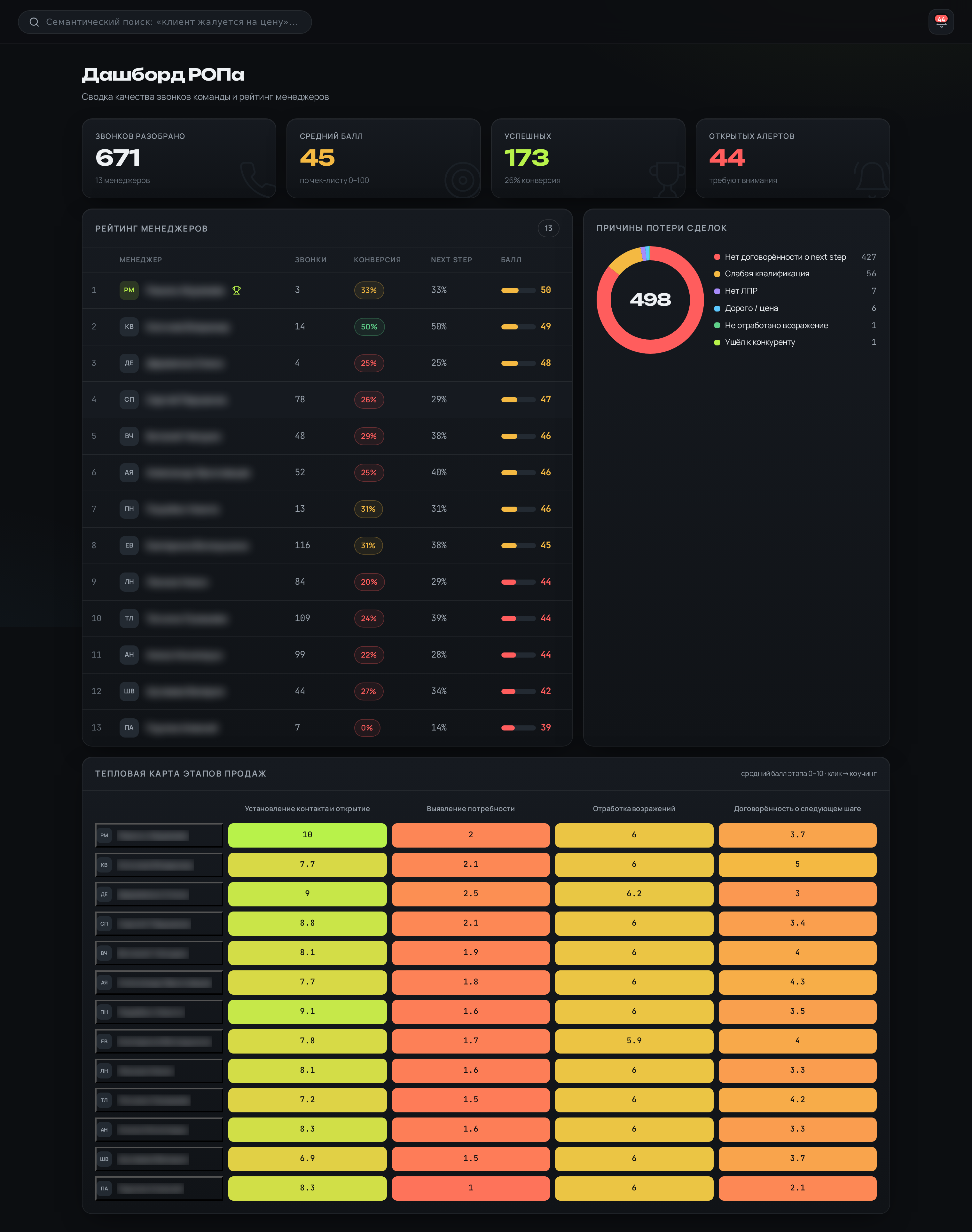Viewport: 972px width, 1232px height.
Task: Click the ЛН avatar badge in the rating table
Action: pyautogui.click(x=129, y=582)
